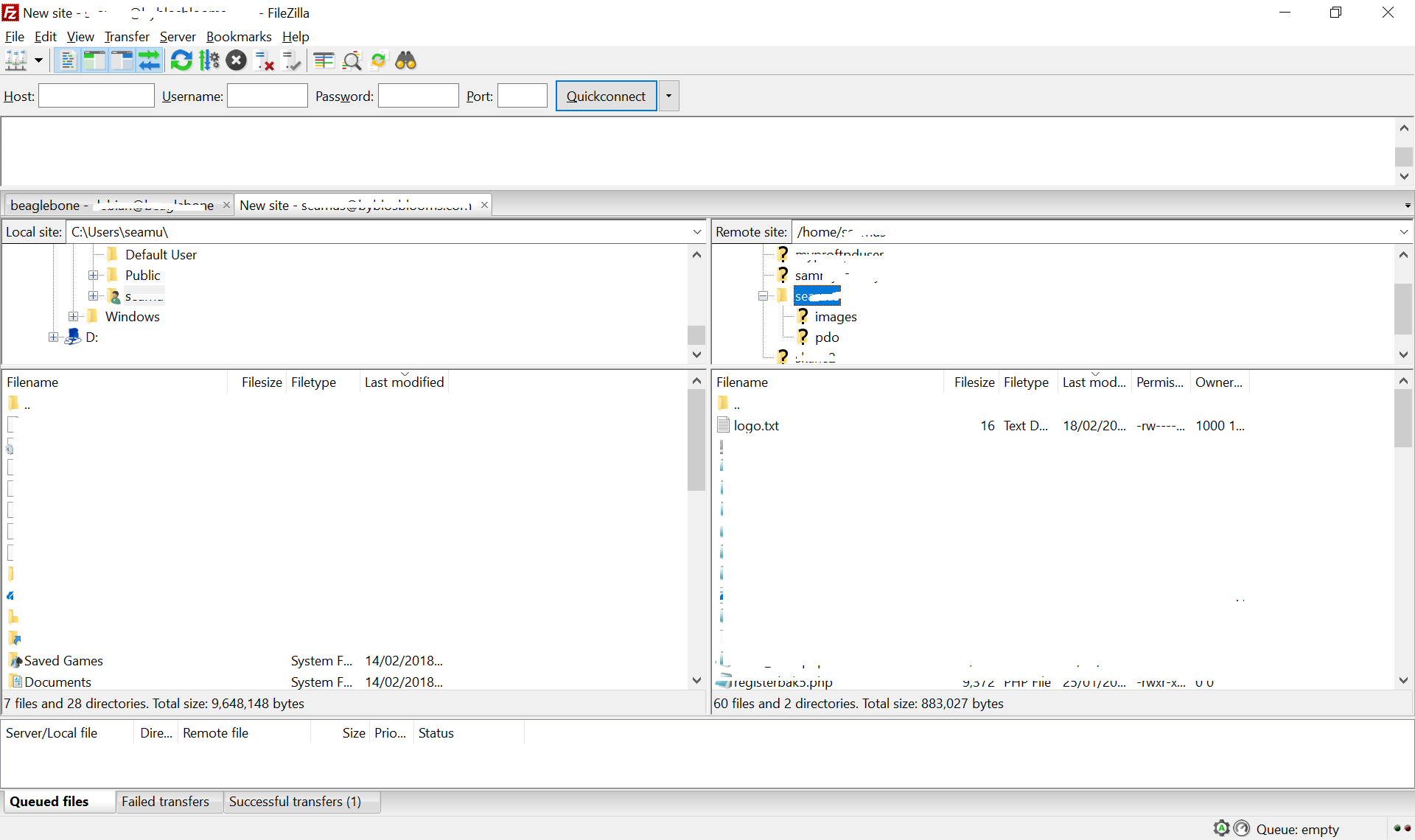1415x840 pixels.
Task: Click the Host input field
Action: tap(96, 96)
